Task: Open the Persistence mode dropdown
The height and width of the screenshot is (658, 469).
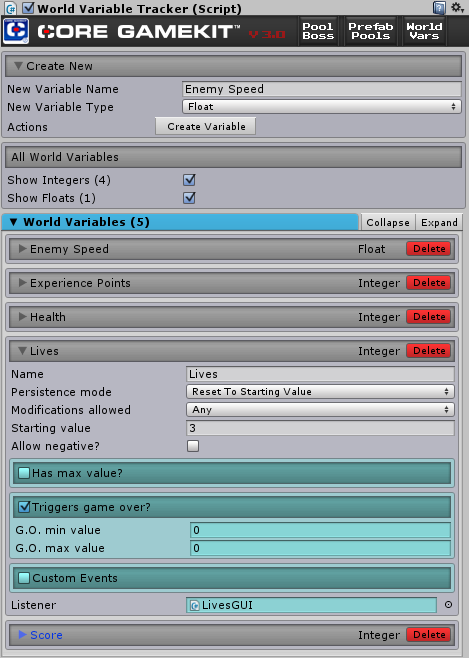Action: [320, 392]
